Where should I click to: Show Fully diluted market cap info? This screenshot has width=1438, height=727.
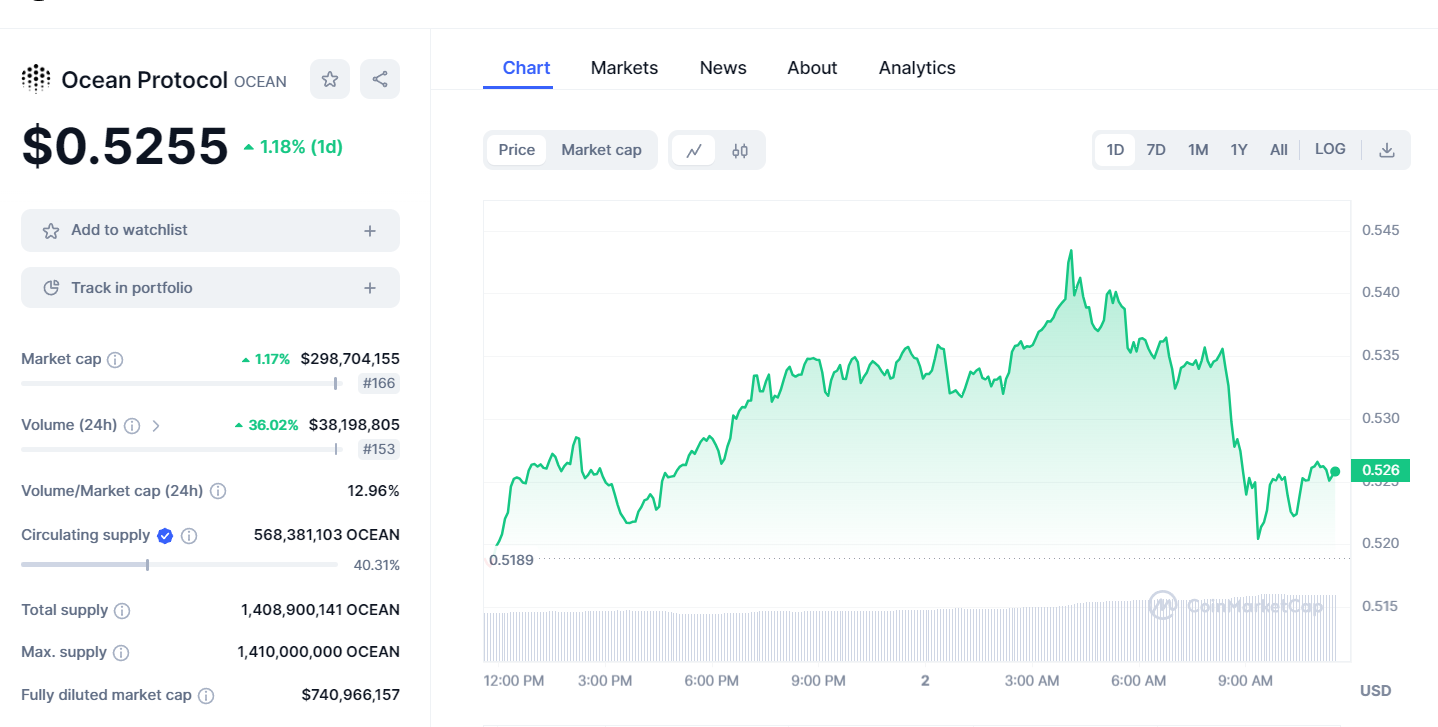[x=206, y=695]
